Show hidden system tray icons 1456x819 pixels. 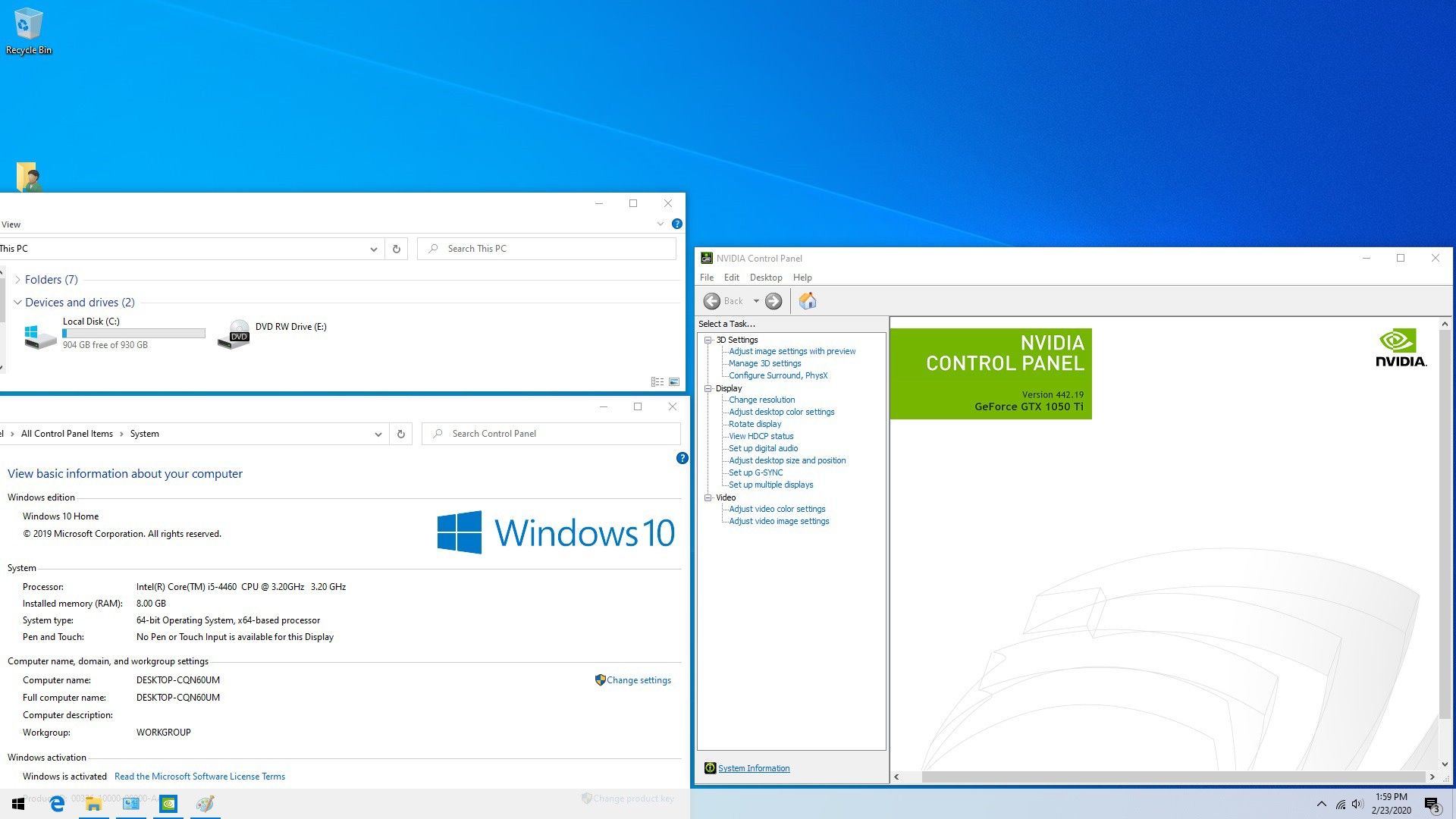[1322, 804]
